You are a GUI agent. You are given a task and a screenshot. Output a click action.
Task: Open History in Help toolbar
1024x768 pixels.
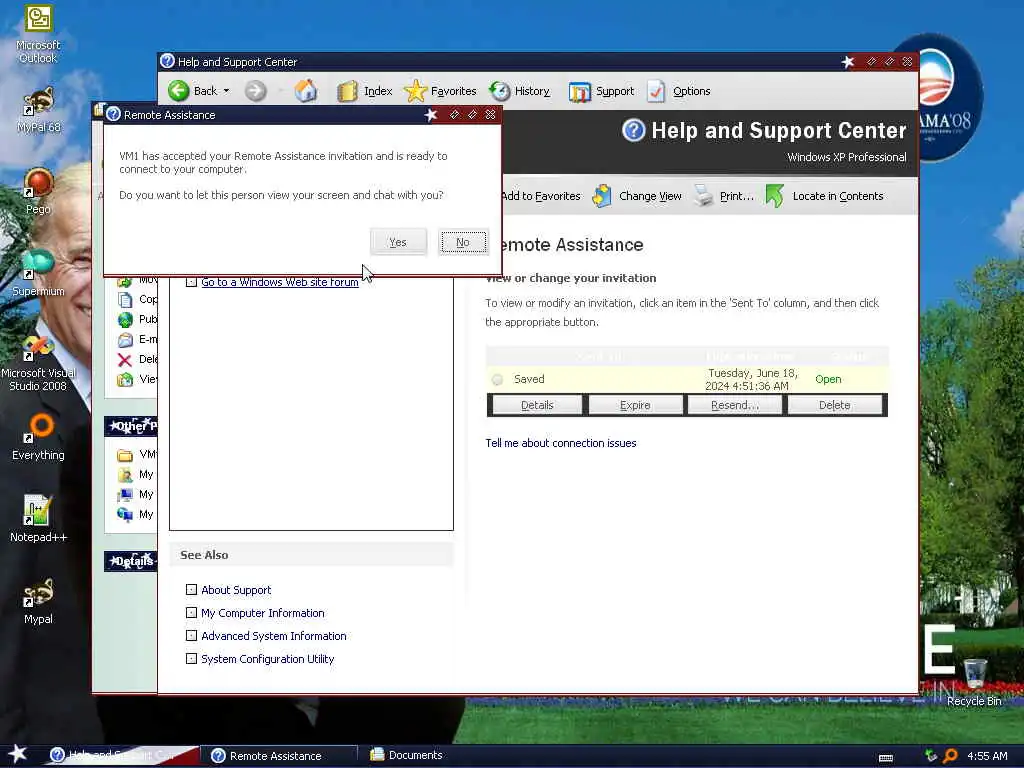pos(520,91)
